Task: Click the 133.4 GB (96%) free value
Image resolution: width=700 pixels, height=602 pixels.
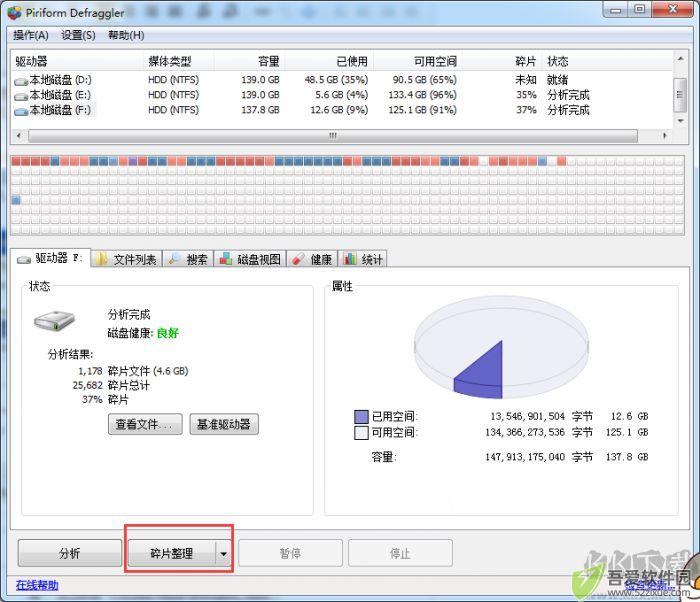Action: [422, 95]
